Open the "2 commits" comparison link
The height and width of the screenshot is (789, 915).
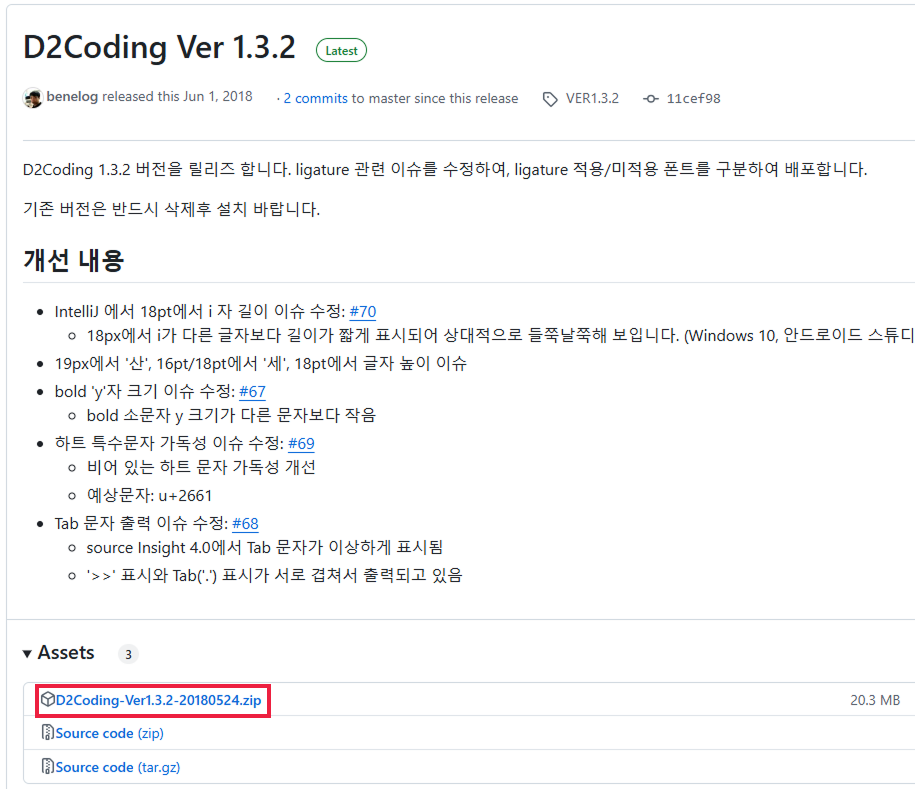[x=316, y=98]
